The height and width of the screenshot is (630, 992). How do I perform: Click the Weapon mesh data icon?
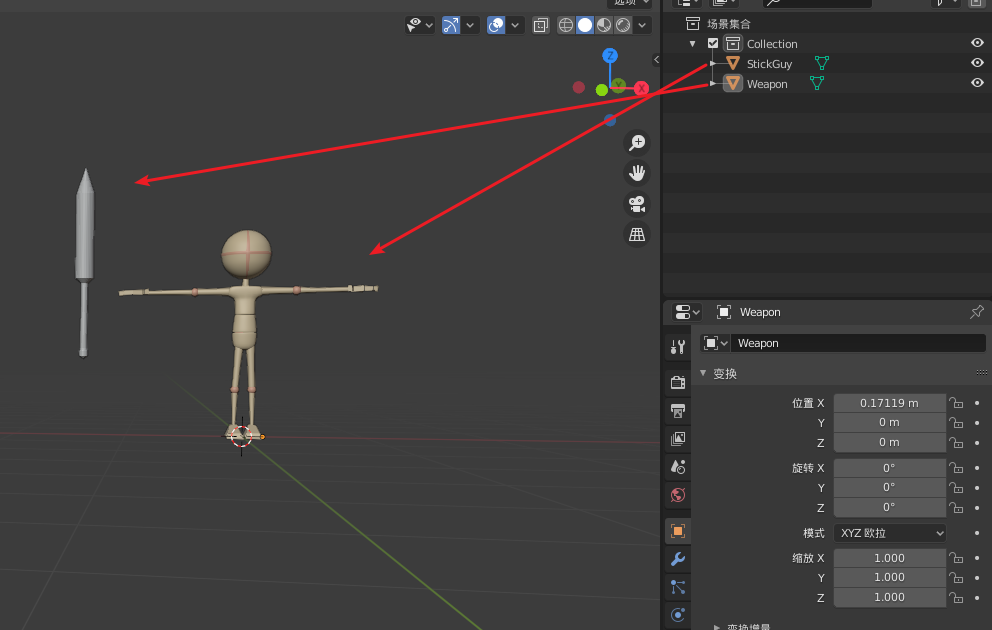[x=817, y=83]
